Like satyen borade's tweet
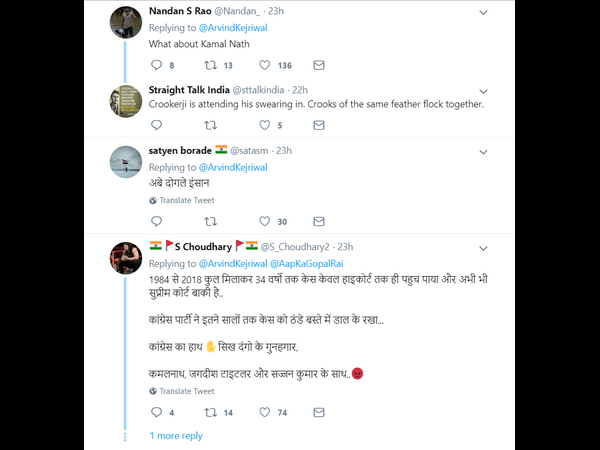The image size is (600, 450). pos(266,221)
